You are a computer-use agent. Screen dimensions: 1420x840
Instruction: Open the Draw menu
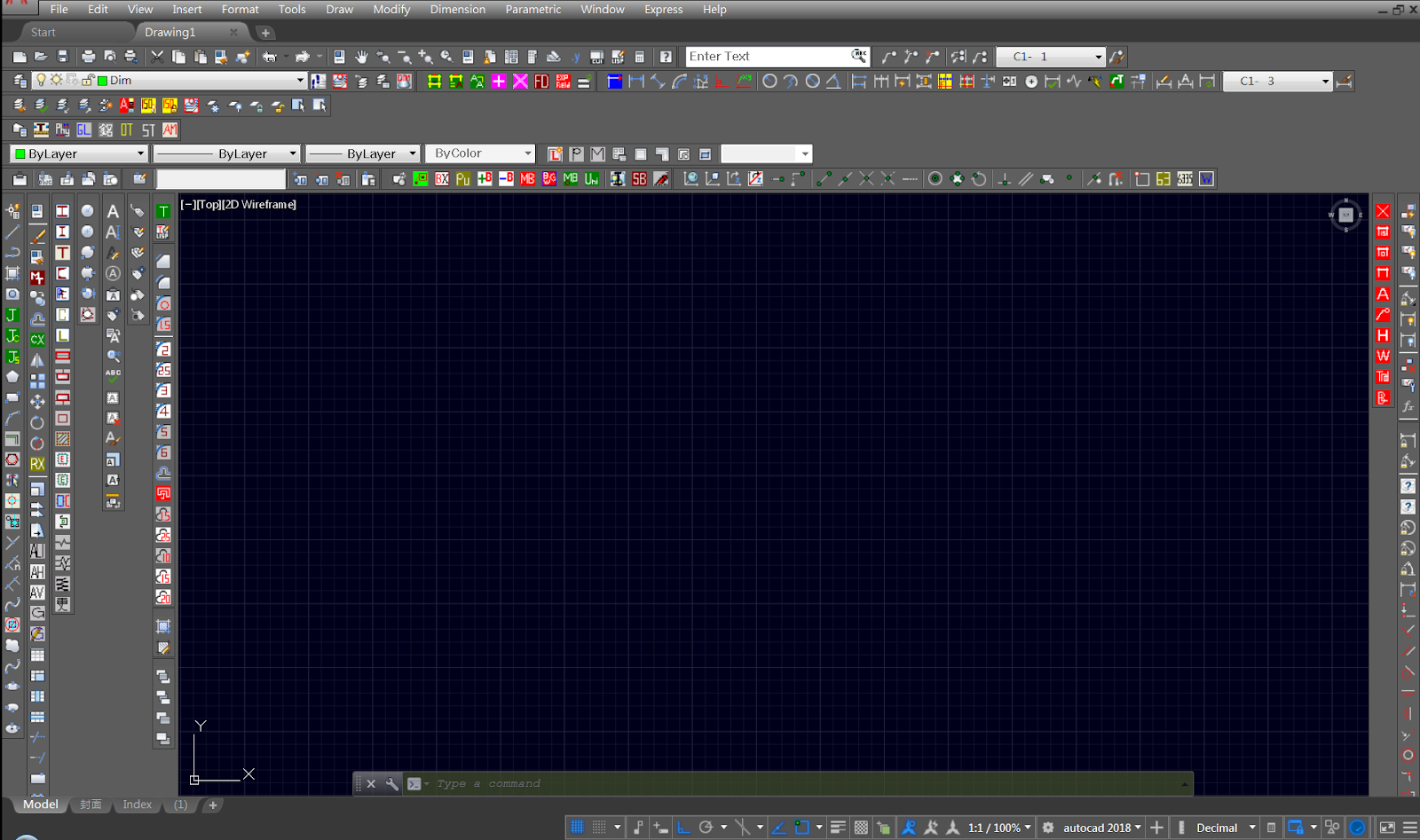pyautogui.click(x=339, y=9)
